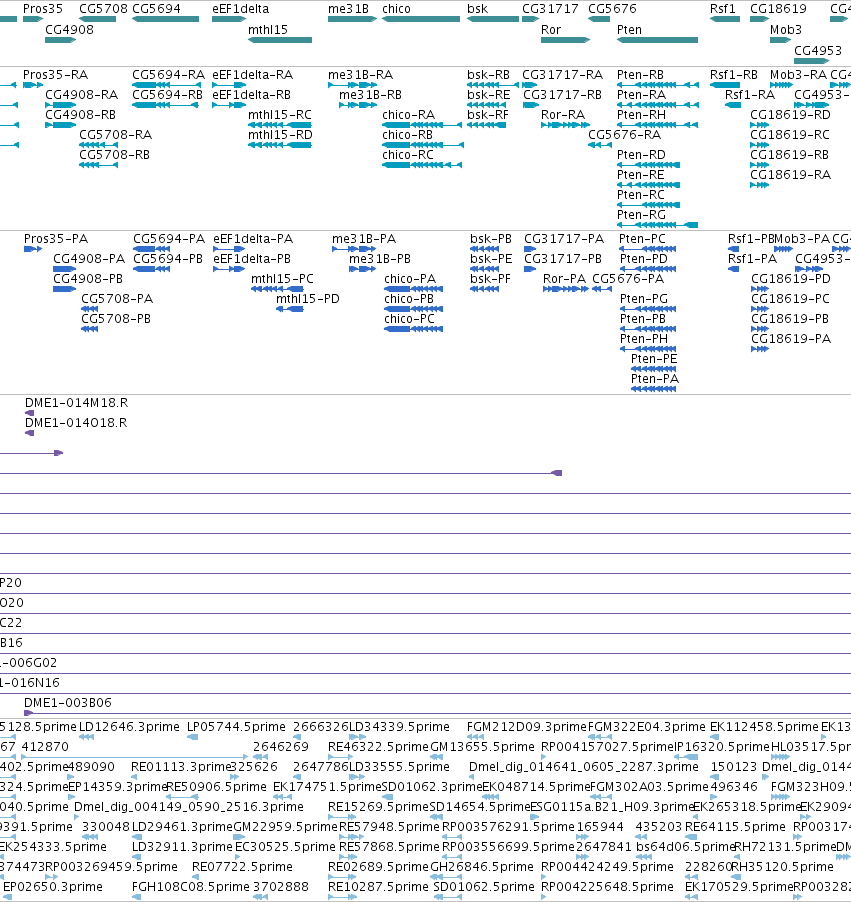Select the RE50906.5prime EST label

(x=216, y=787)
